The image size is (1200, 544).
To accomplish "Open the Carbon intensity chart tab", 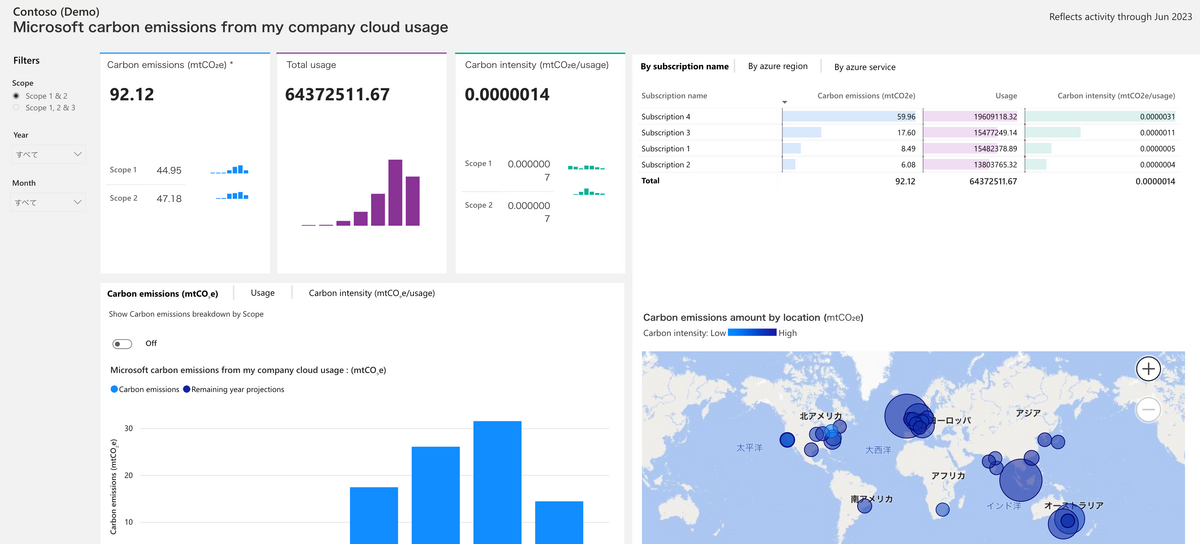I will click(x=372, y=293).
